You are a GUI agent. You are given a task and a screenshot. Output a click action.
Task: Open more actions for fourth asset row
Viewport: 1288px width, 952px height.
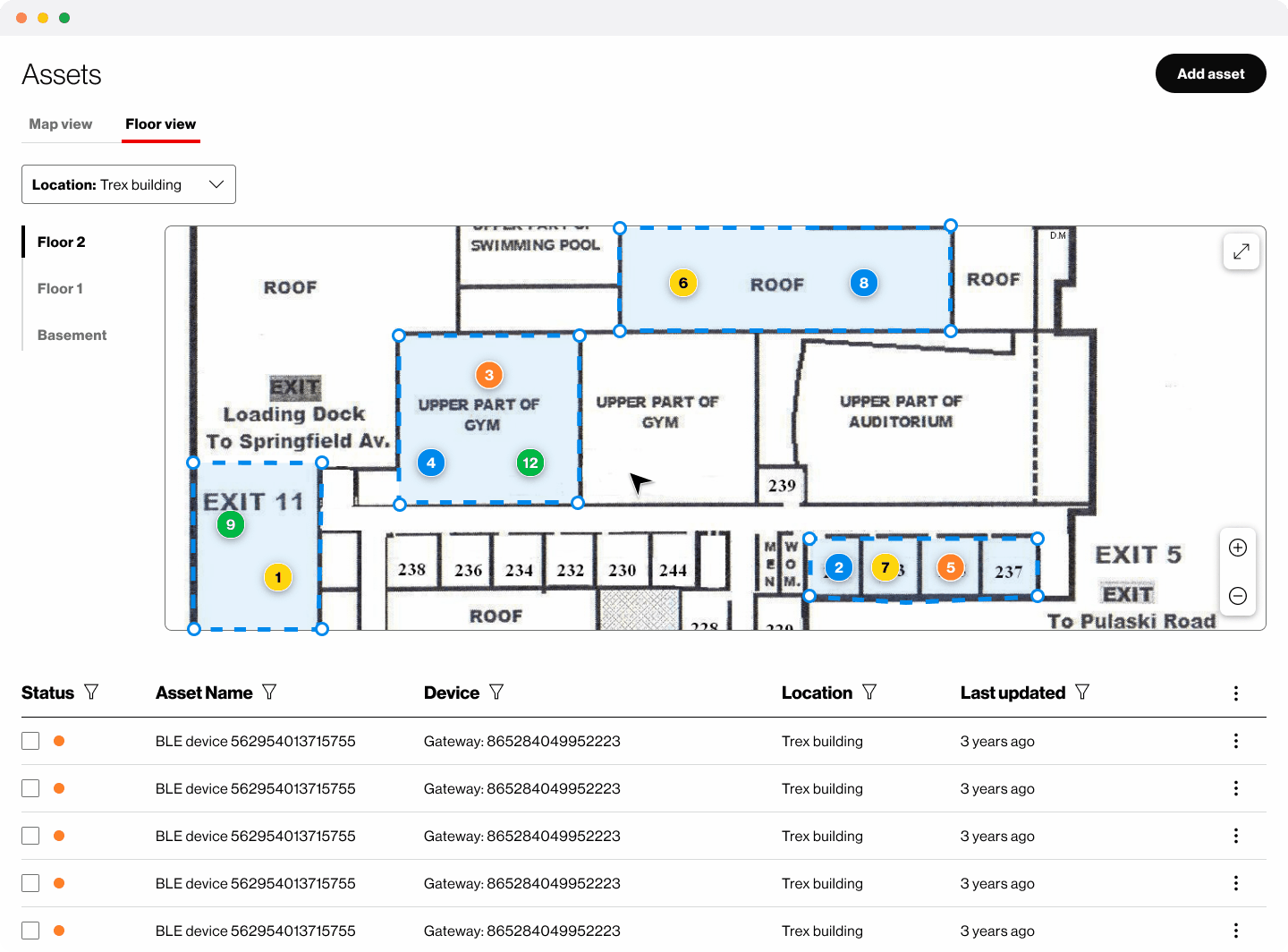(x=1235, y=883)
